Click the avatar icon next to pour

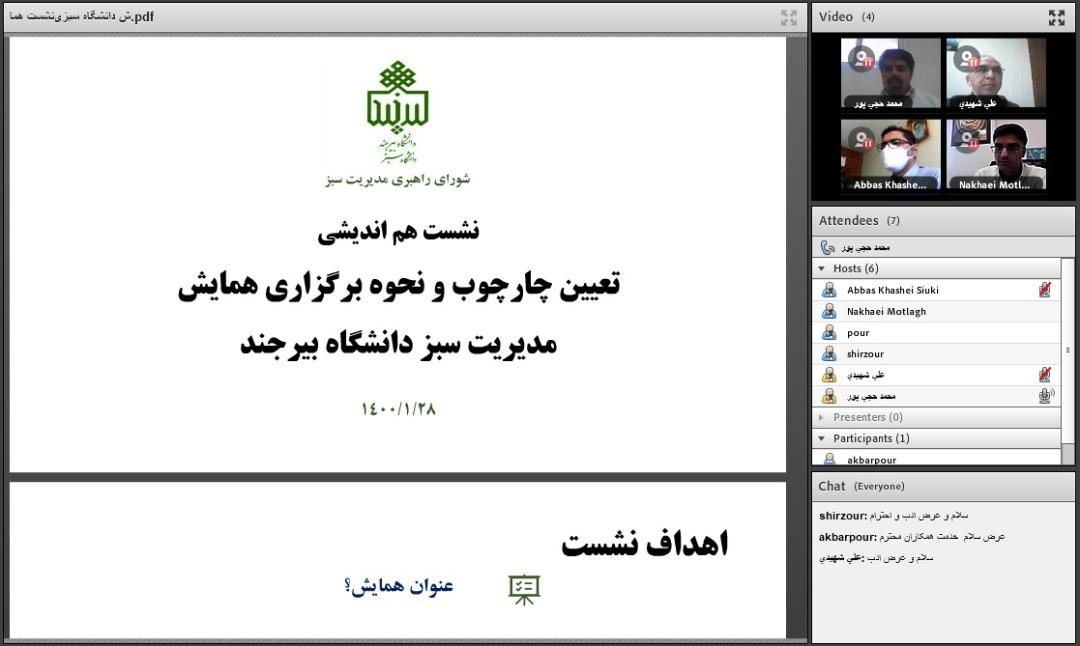829,333
